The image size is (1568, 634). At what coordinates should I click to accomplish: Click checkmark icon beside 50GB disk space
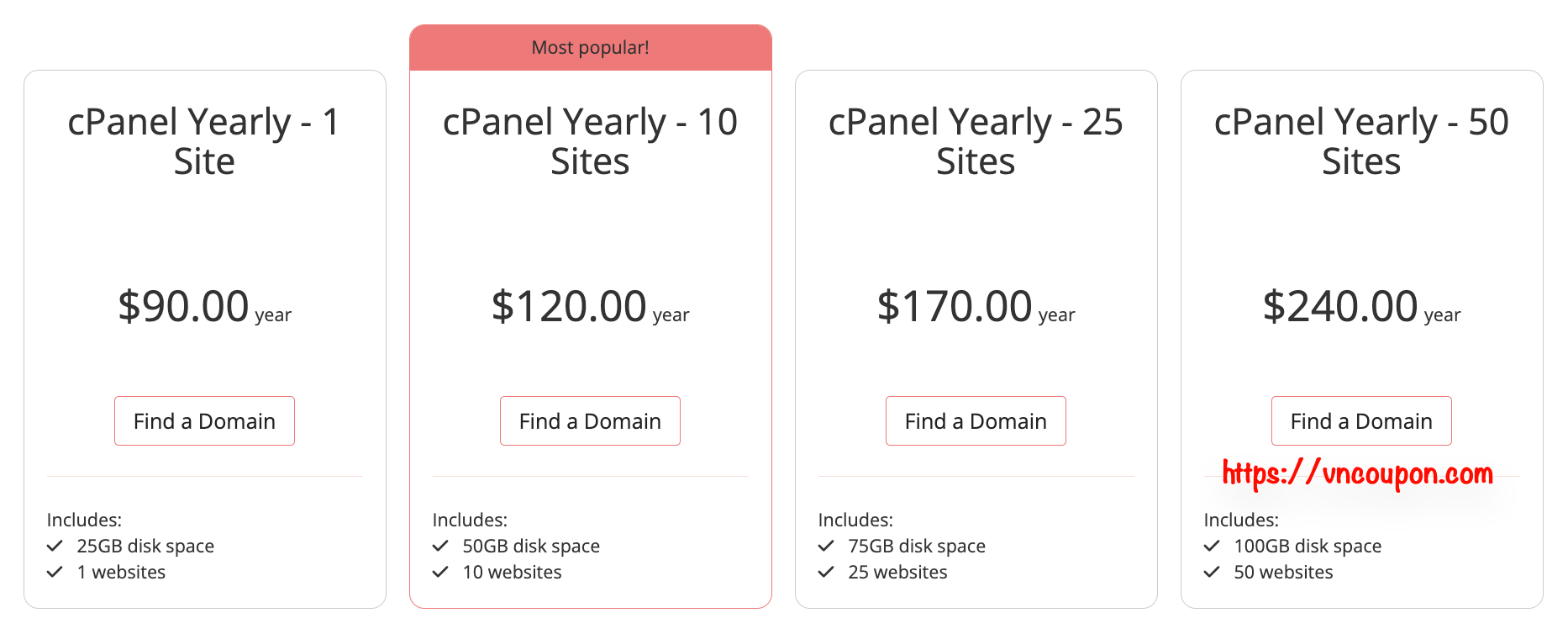click(441, 547)
